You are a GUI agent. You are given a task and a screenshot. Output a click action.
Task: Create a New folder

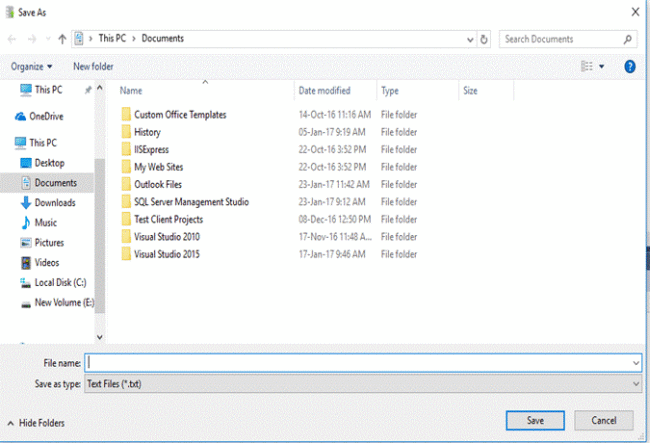[x=93, y=66]
